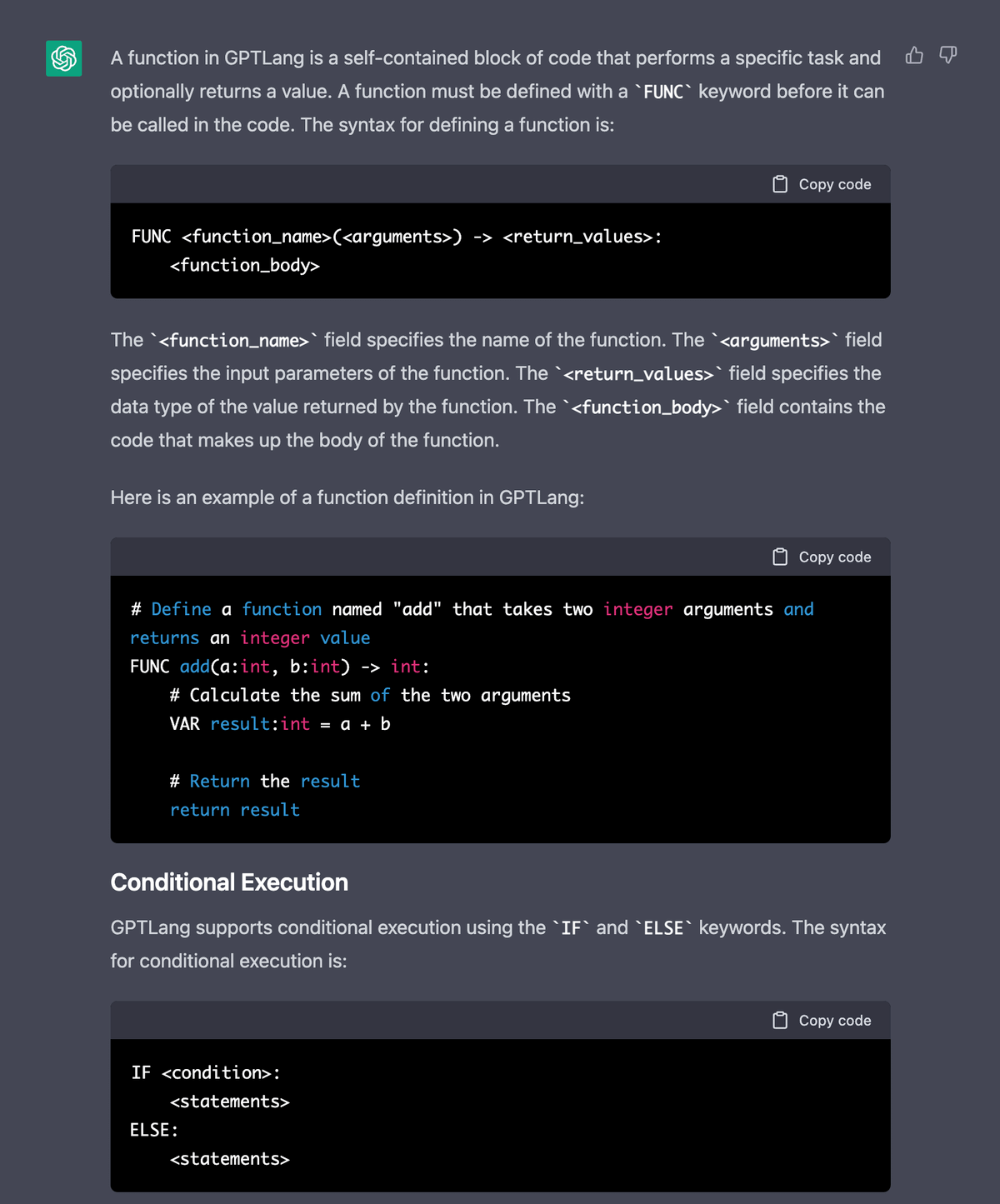1000x1204 pixels.
Task: Click clipboard icon above the IF/ELSE code block
Action: (780, 1021)
